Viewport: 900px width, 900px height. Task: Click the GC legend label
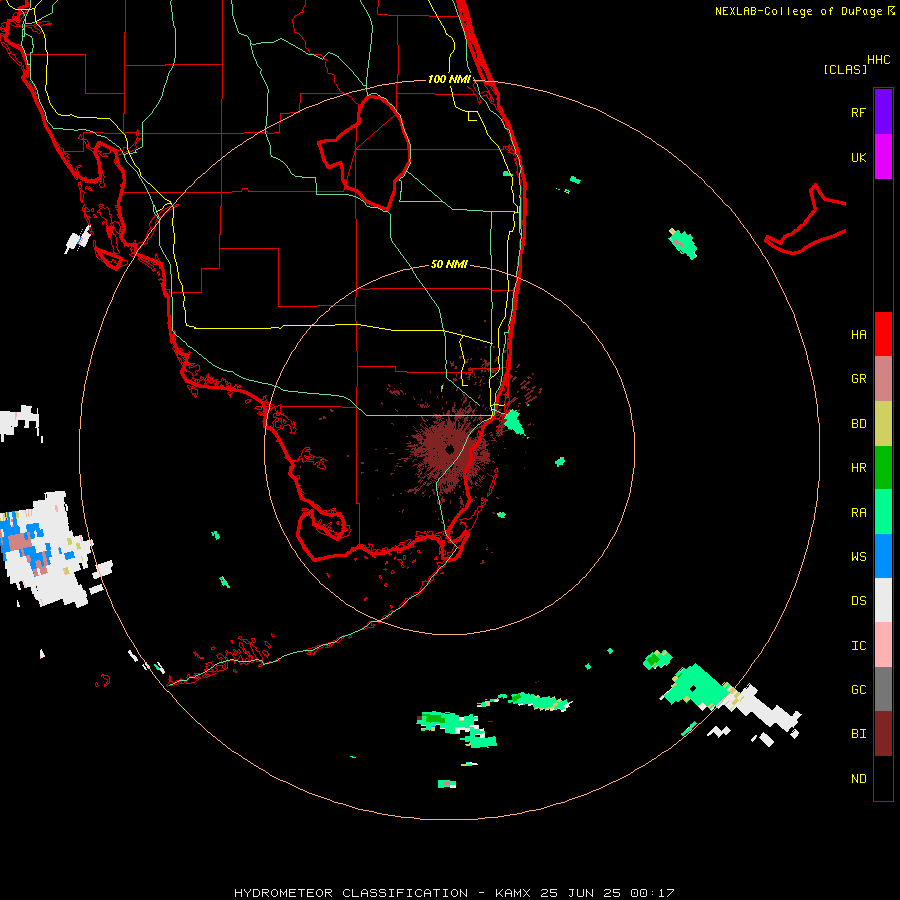(x=858, y=689)
